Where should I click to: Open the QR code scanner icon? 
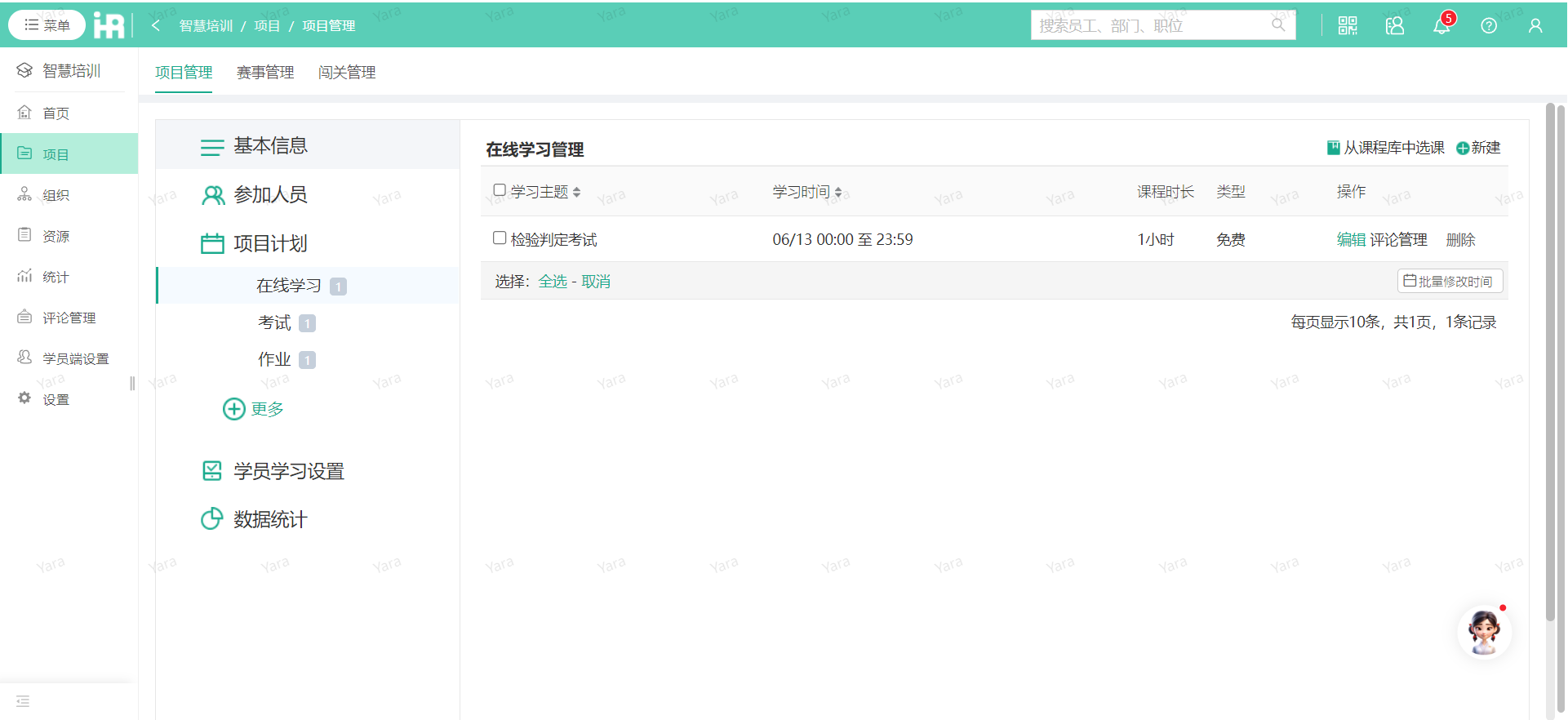[x=1348, y=25]
